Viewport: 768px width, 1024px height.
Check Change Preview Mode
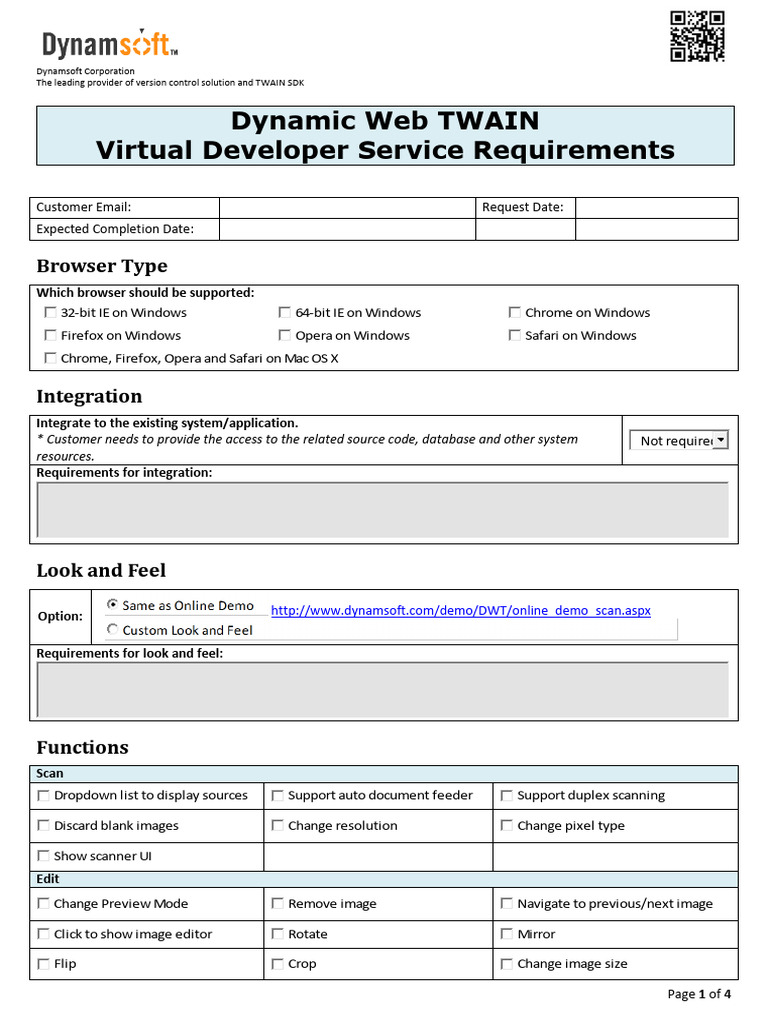pos(44,904)
